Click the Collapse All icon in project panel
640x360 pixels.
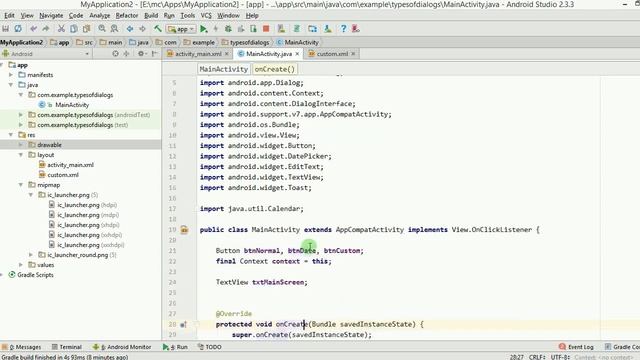pos(127,53)
